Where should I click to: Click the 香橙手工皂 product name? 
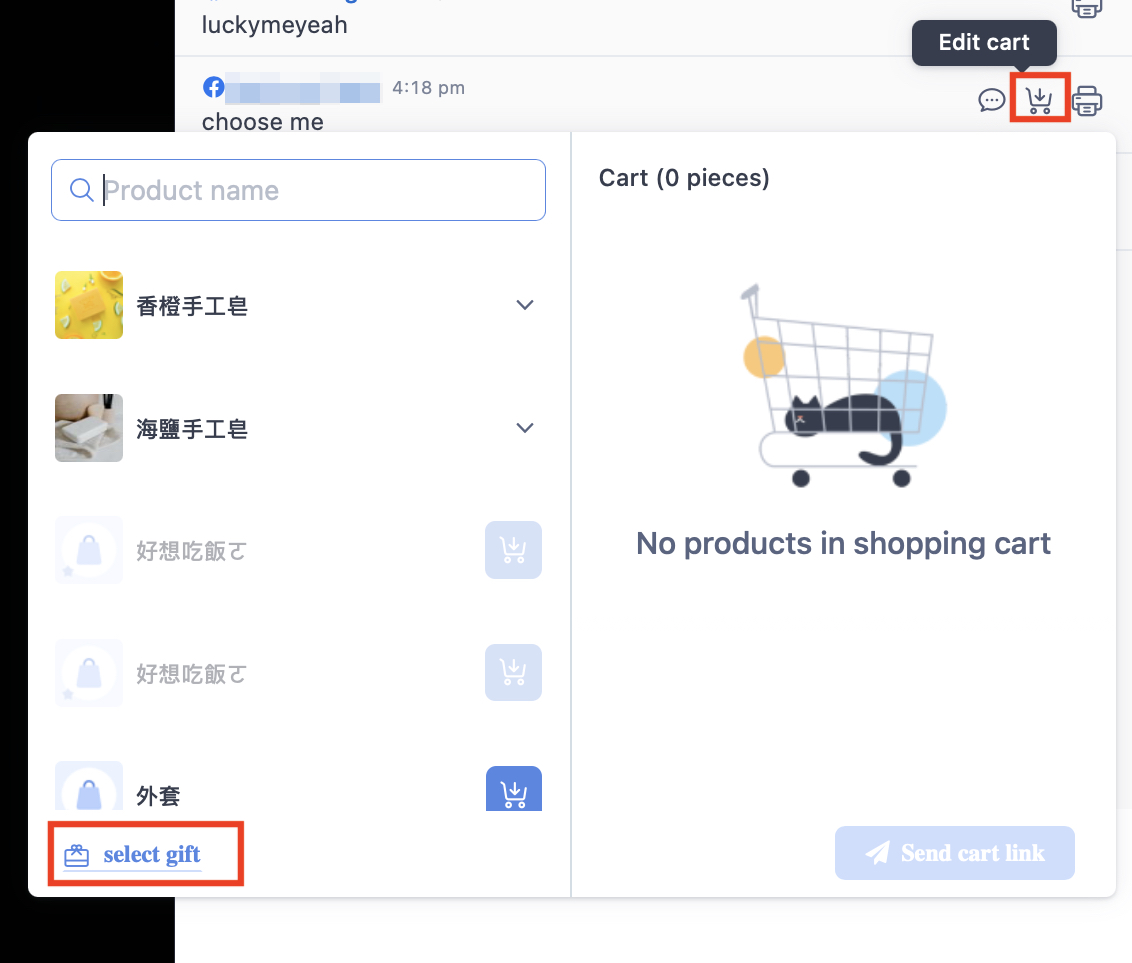pyautogui.click(x=192, y=306)
